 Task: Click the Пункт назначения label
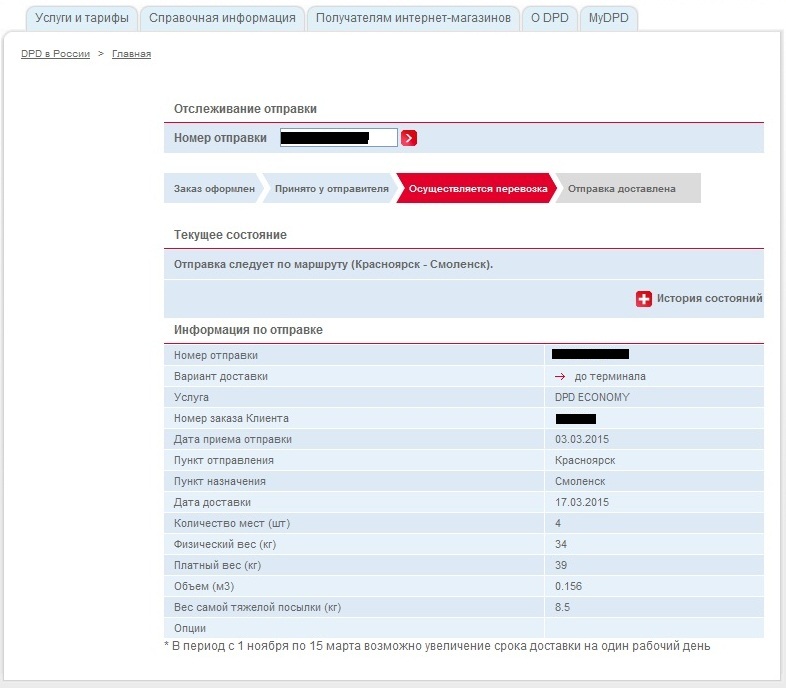(x=220, y=481)
